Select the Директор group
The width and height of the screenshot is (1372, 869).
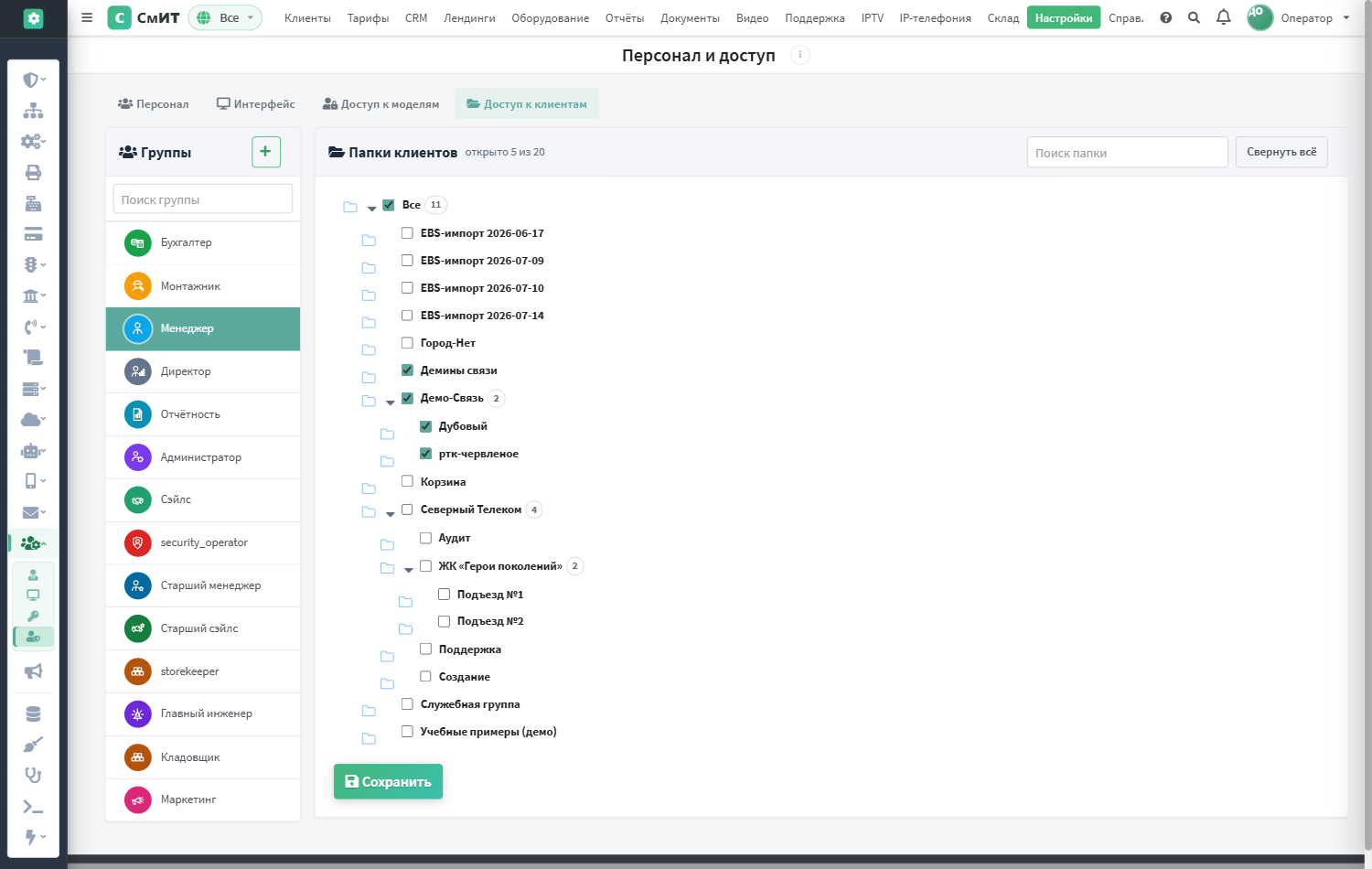203,371
